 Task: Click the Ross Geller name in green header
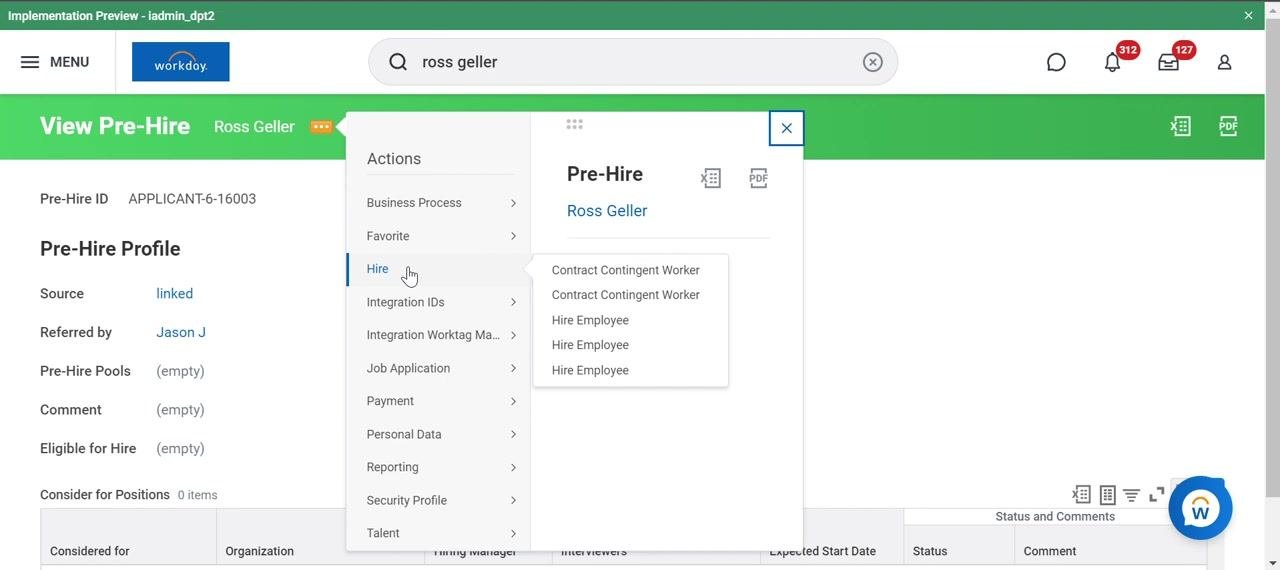pos(254,127)
